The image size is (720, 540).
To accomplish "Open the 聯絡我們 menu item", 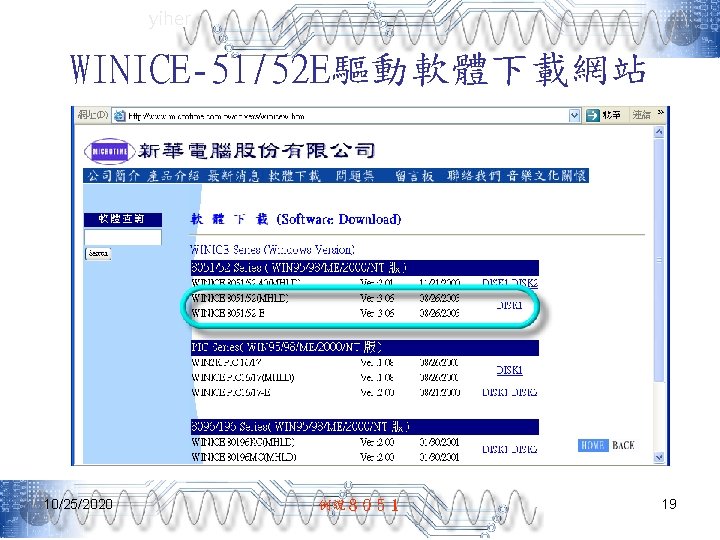I will coord(473,175).
